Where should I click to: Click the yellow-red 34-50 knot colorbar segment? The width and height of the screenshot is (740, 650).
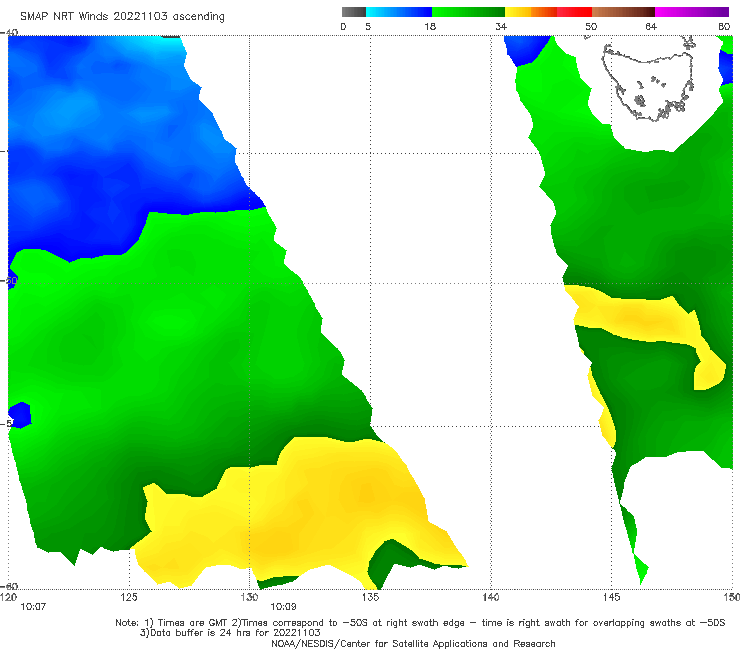tap(548, 12)
